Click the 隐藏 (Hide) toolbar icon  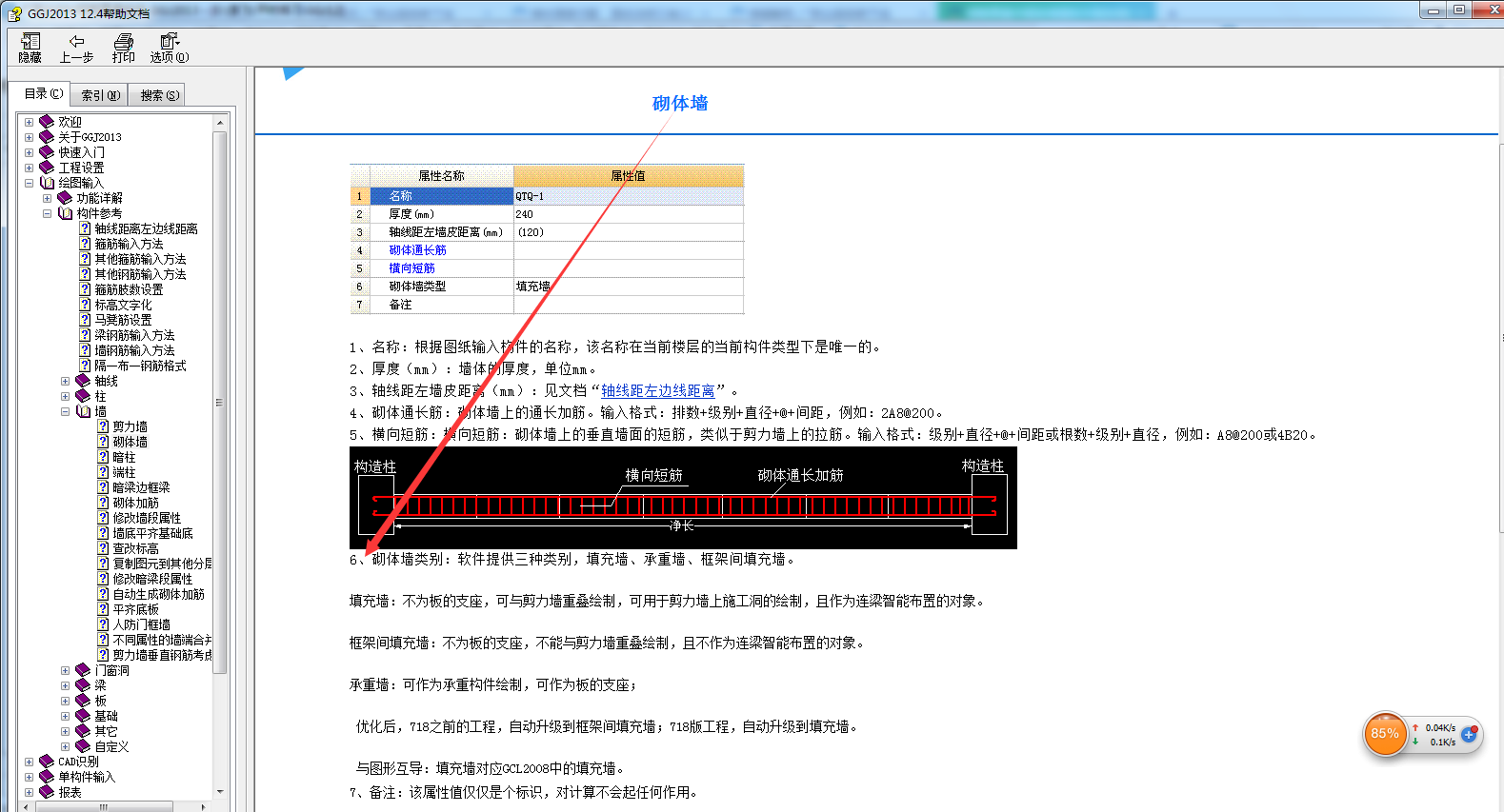tap(30, 48)
